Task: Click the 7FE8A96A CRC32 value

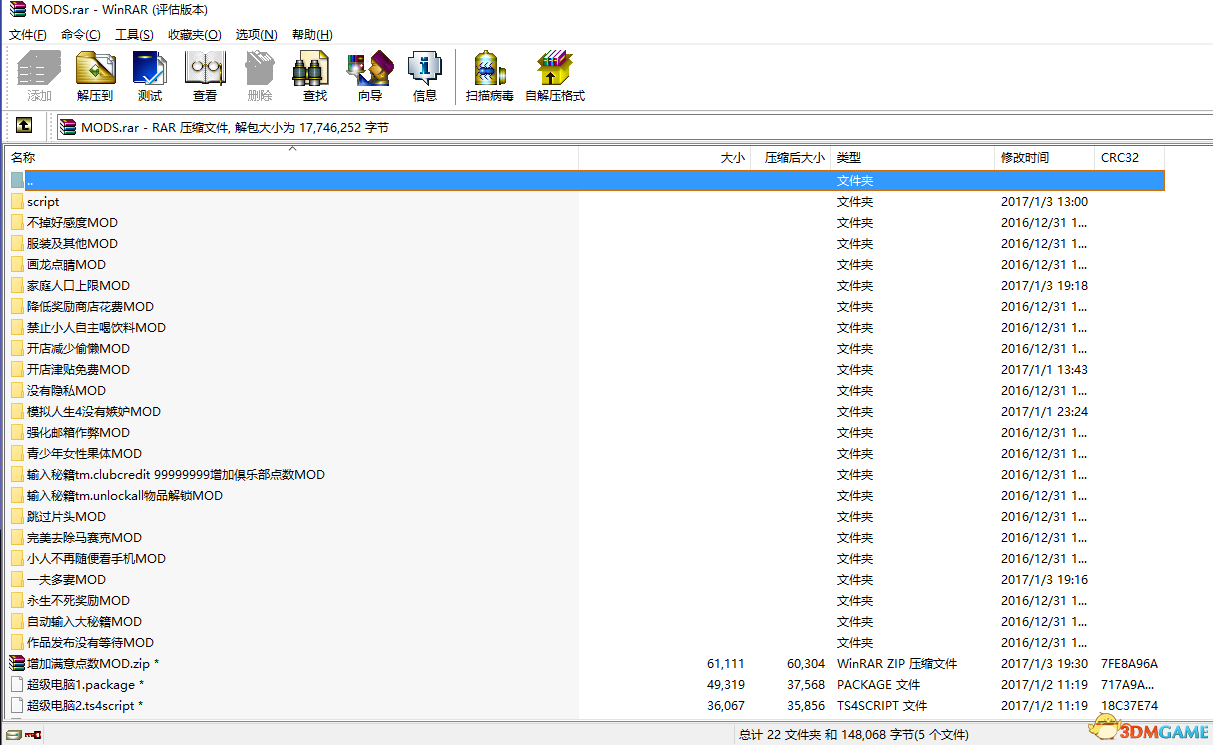Action: coord(1129,663)
